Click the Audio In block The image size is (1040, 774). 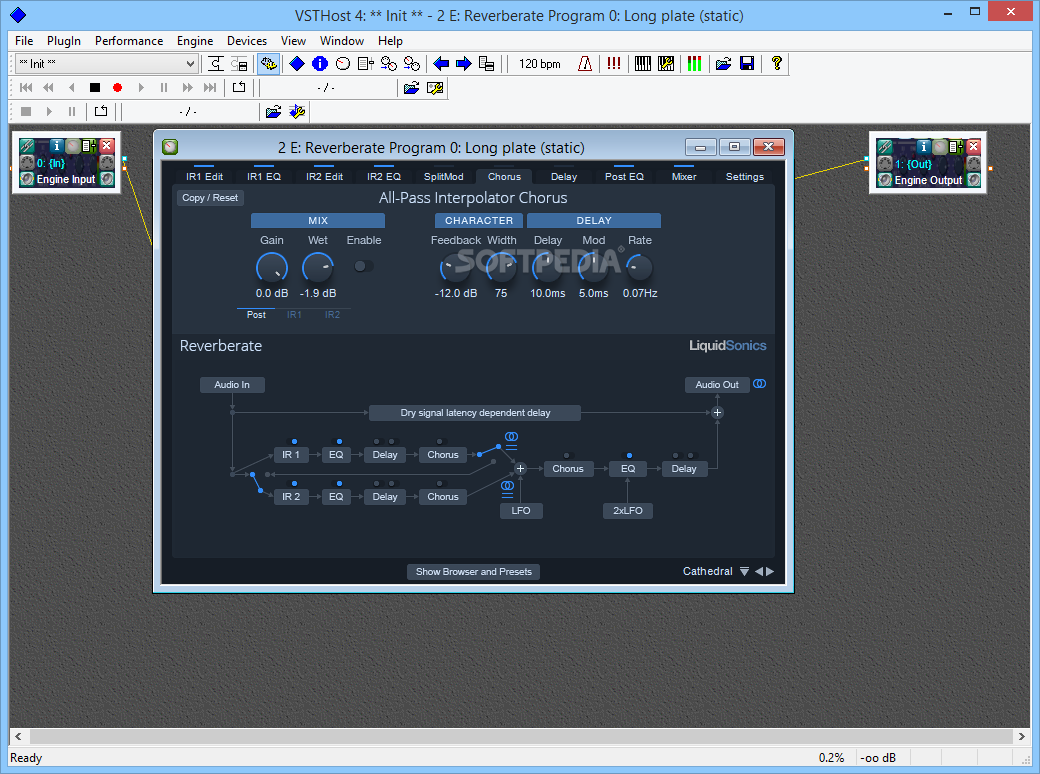pos(232,385)
